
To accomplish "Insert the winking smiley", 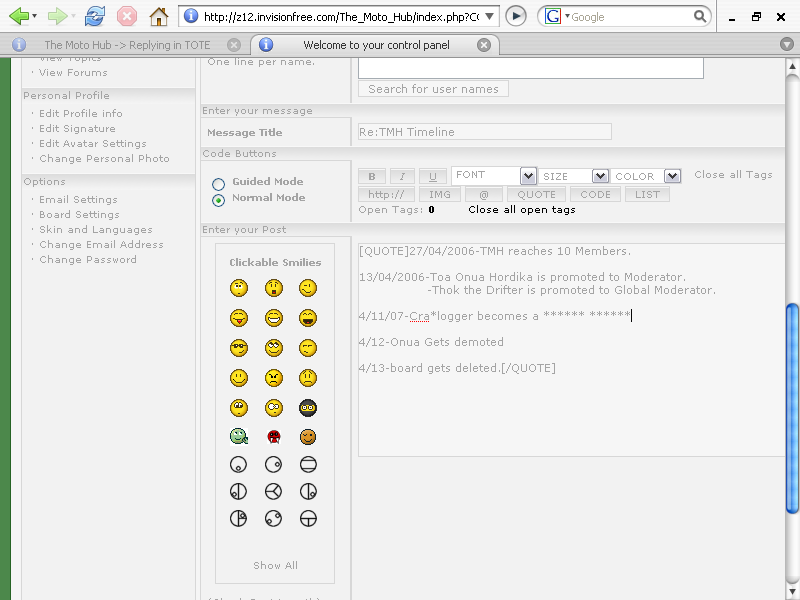I will point(308,288).
